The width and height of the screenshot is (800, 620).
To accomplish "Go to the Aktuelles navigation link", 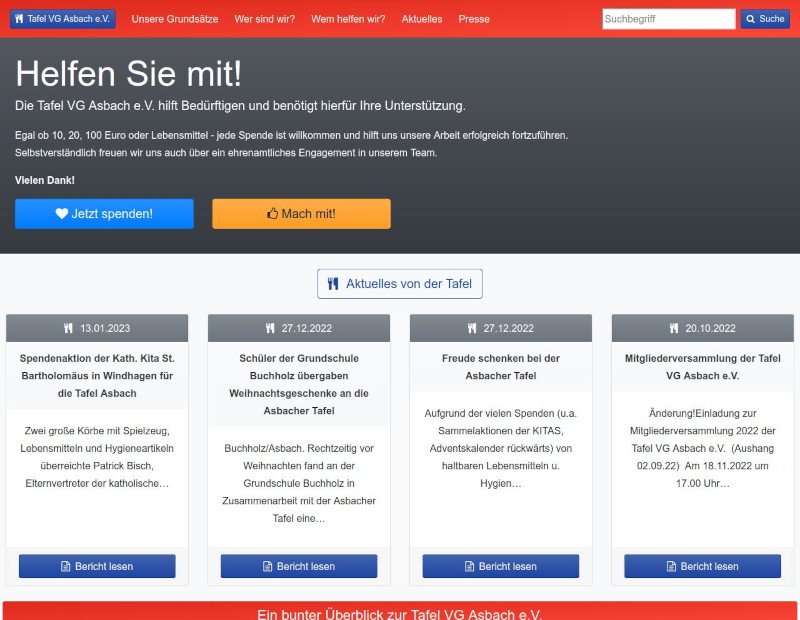I will pyautogui.click(x=422, y=19).
